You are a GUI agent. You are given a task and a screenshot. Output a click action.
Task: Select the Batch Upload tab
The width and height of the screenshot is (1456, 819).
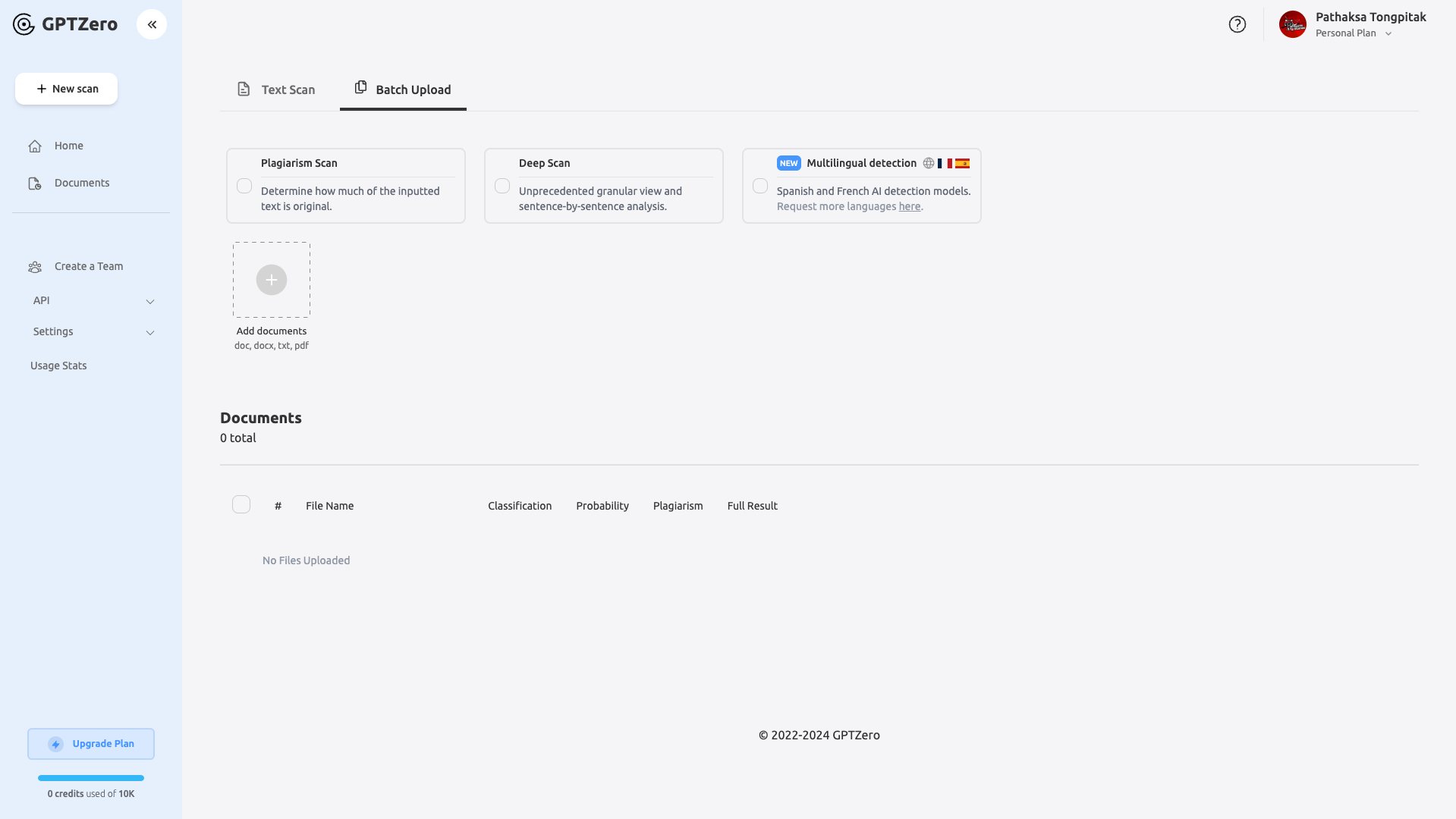click(403, 89)
